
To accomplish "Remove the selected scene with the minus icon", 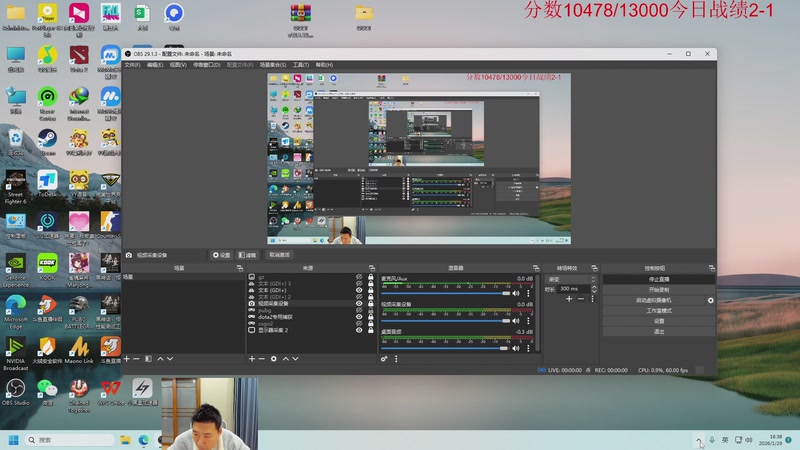I will 136,359.
